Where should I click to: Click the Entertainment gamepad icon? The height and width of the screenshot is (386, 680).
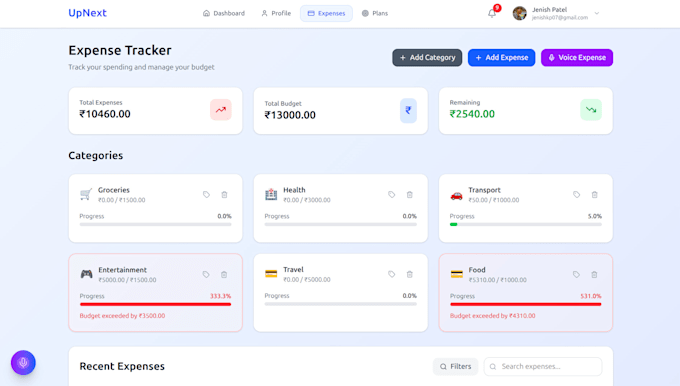tap(86, 274)
